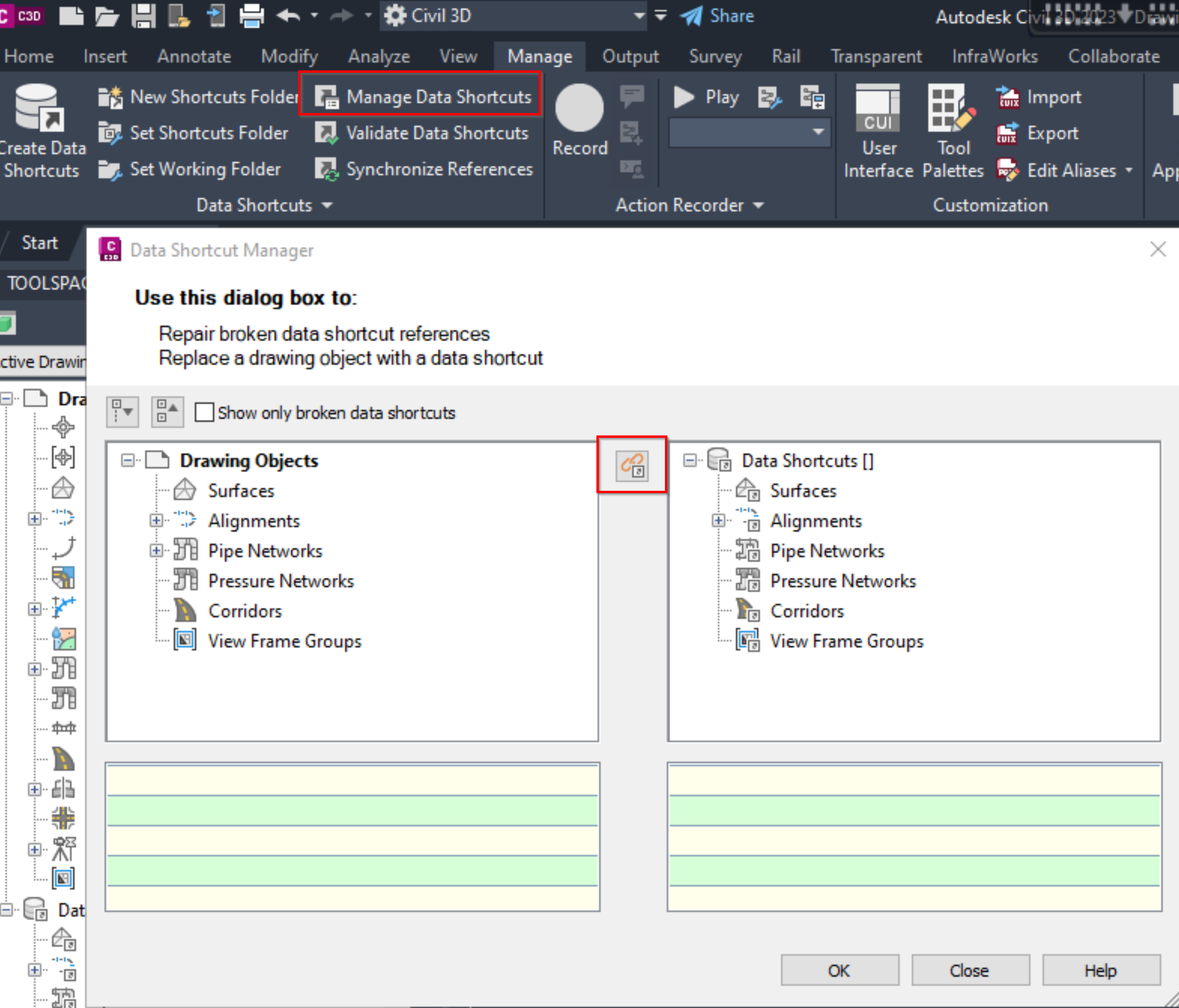1179x1008 pixels.
Task: Click the Set Working Folder icon
Action: pyautogui.click(x=110, y=170)
